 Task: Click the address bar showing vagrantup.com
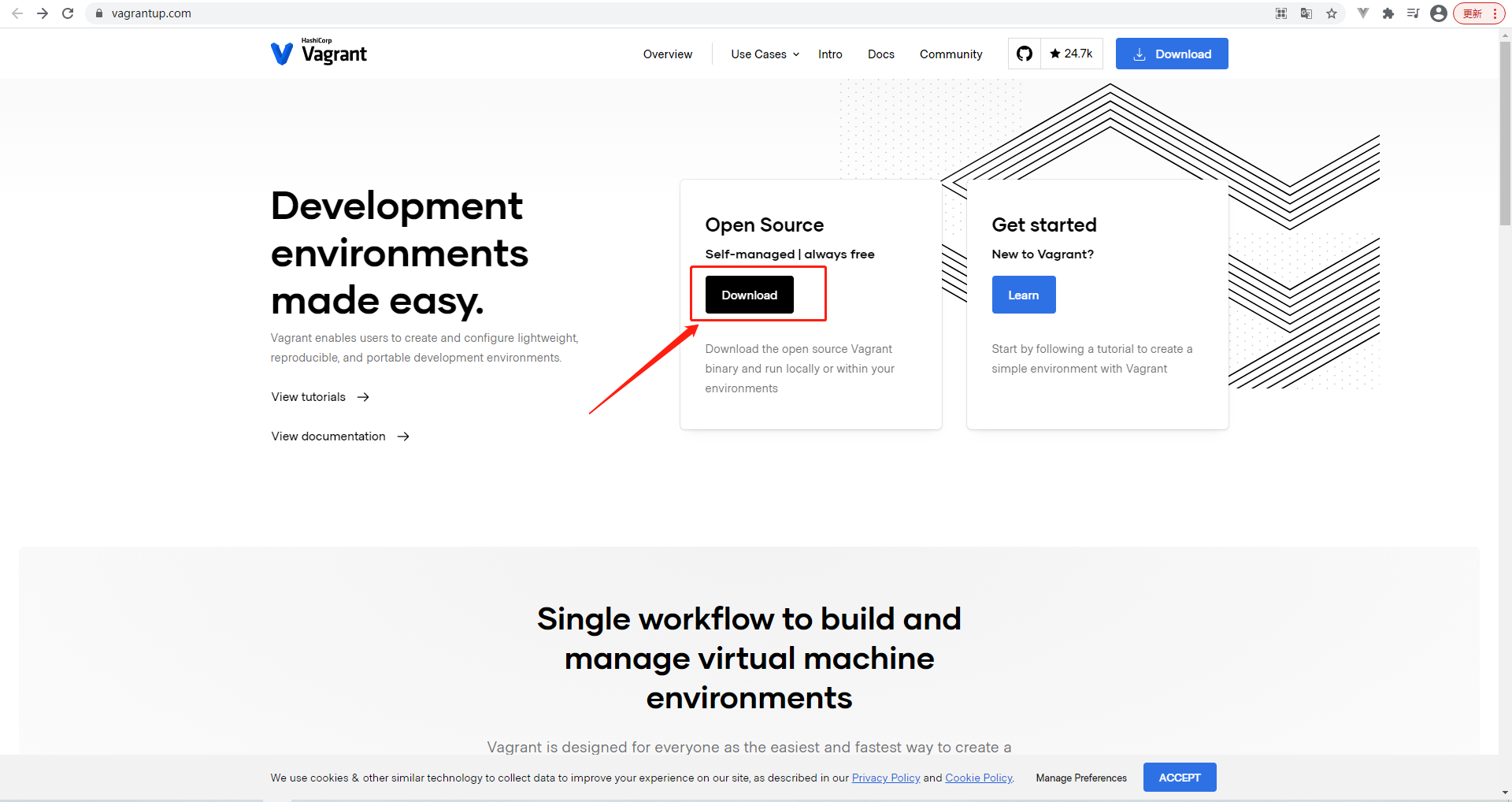coord(677,13)
